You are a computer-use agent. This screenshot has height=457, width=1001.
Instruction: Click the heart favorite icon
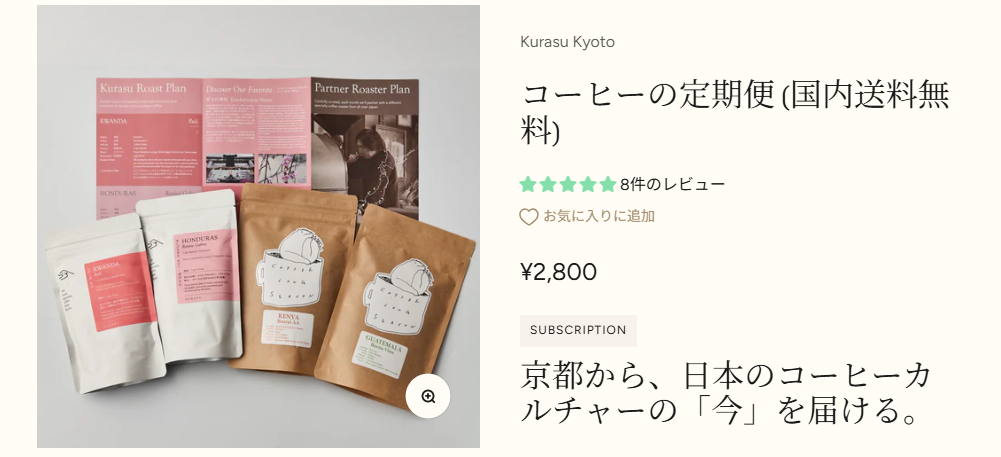click(529, 217)
